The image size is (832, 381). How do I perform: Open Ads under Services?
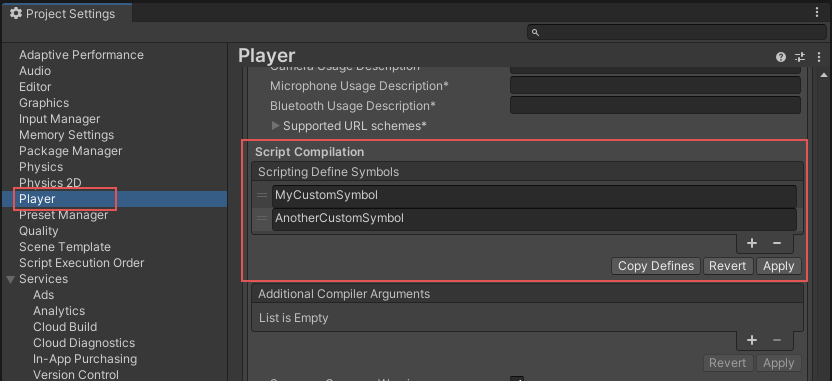(x=44, y=295)
